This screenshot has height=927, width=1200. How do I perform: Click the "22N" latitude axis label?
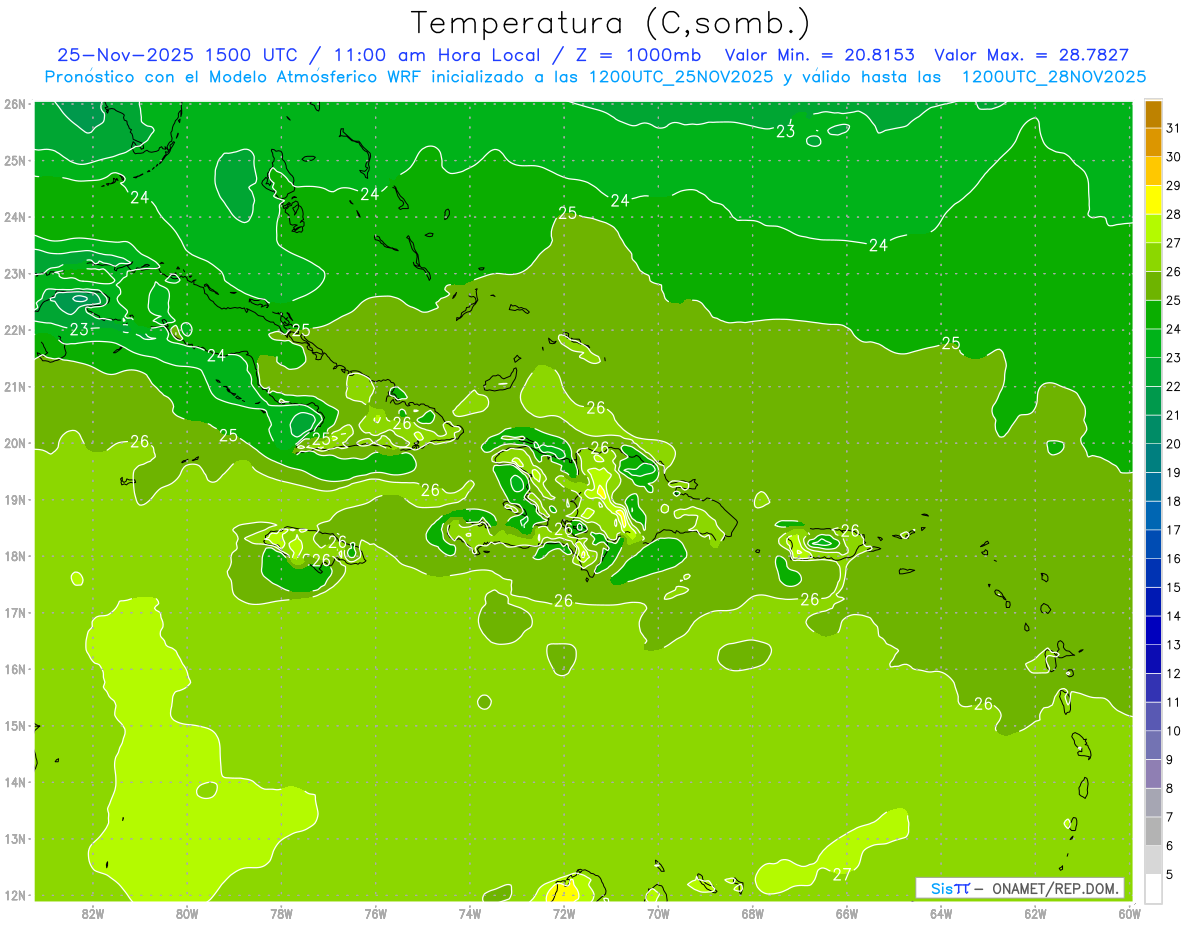click(x=14, y=330)
